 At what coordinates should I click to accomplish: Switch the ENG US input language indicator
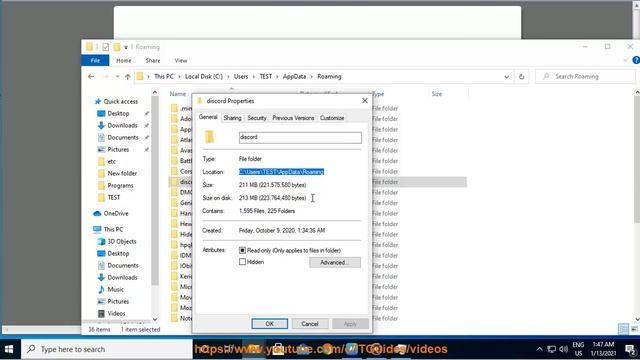tap(578, 349)
